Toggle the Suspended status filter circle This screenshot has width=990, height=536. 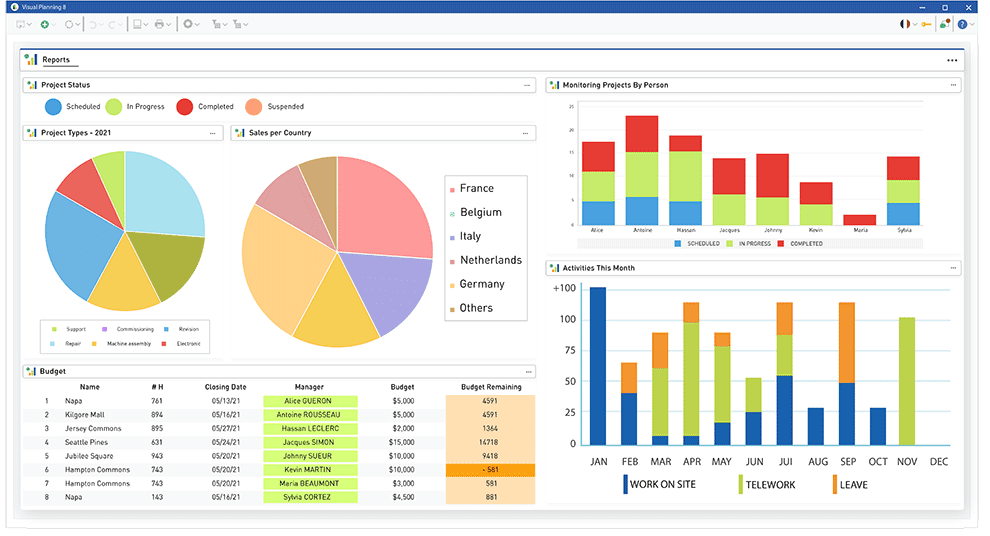coord(254,107)
